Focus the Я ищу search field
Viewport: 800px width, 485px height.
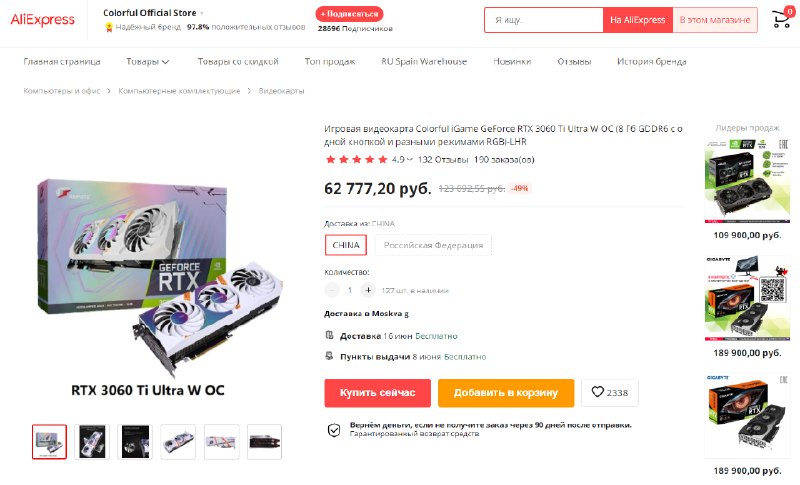(544, 20)
